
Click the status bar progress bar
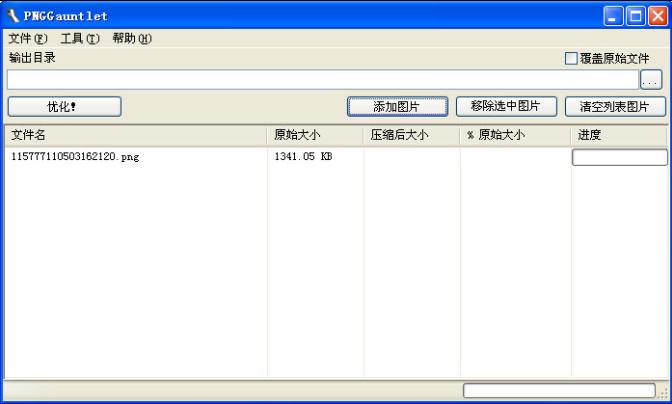tap(559, 390)
